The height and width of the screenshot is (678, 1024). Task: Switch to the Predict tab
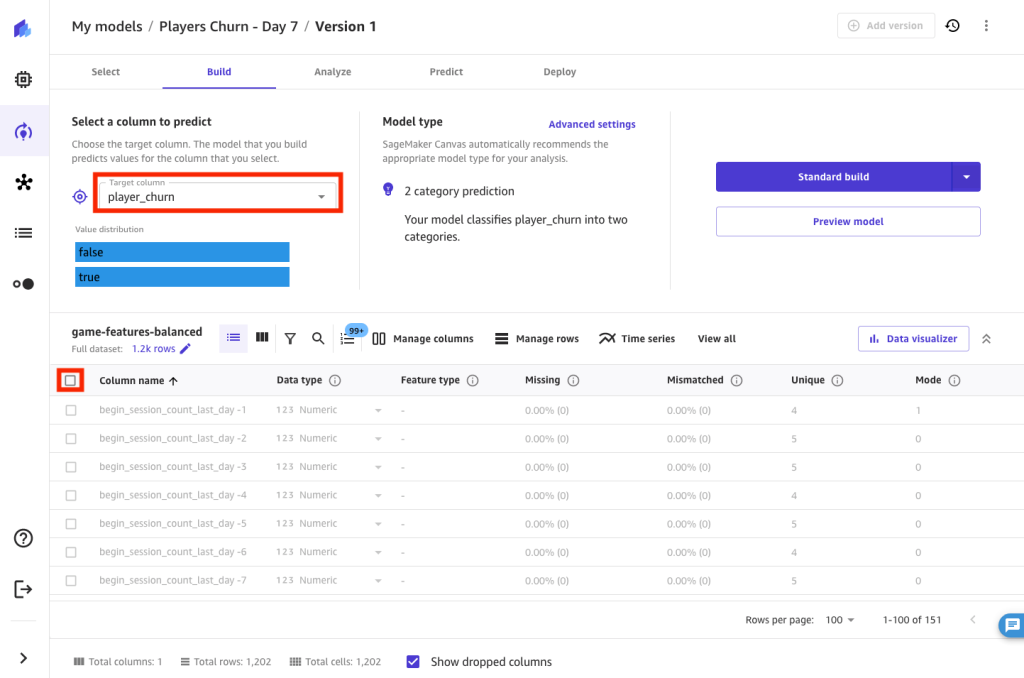446,72
